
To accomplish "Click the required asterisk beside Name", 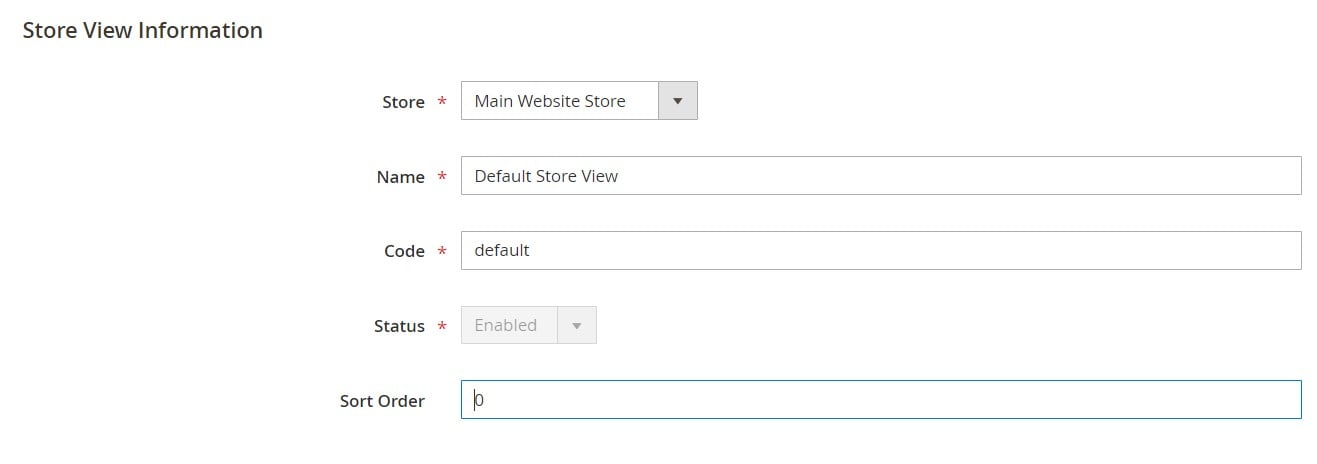I will point(442,177).
